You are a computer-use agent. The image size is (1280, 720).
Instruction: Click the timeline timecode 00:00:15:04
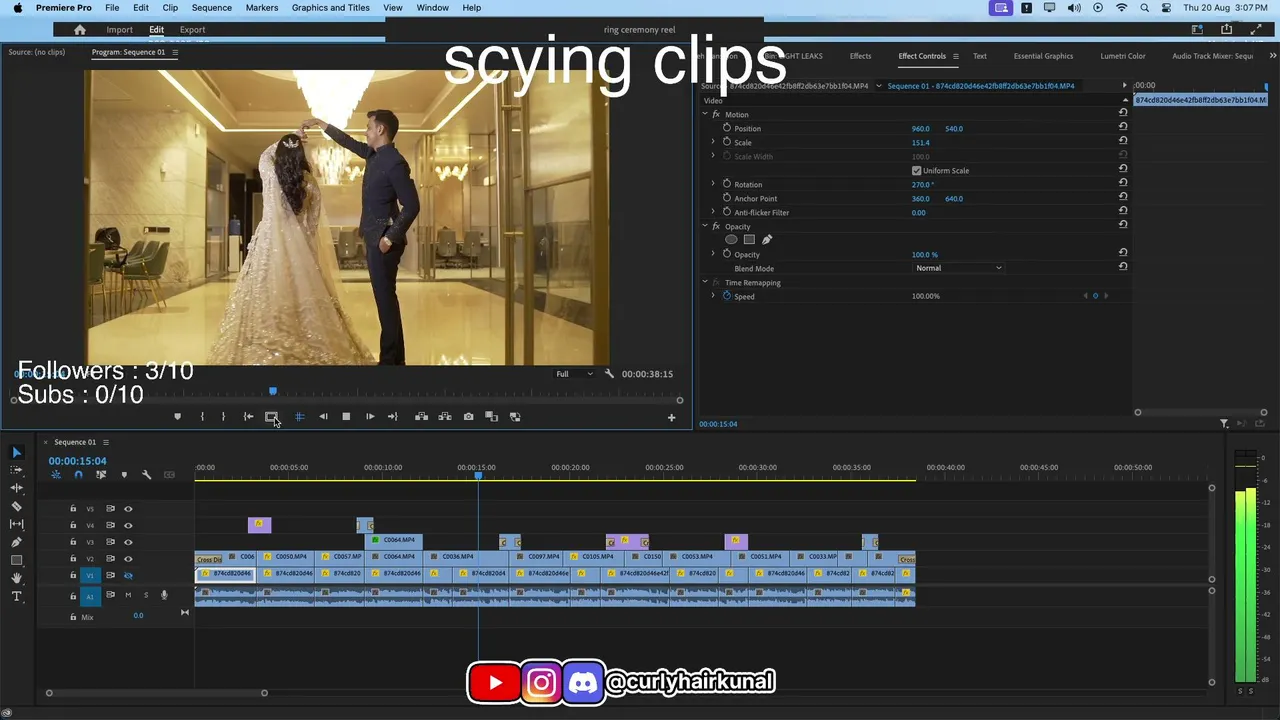tap(77, 461)
